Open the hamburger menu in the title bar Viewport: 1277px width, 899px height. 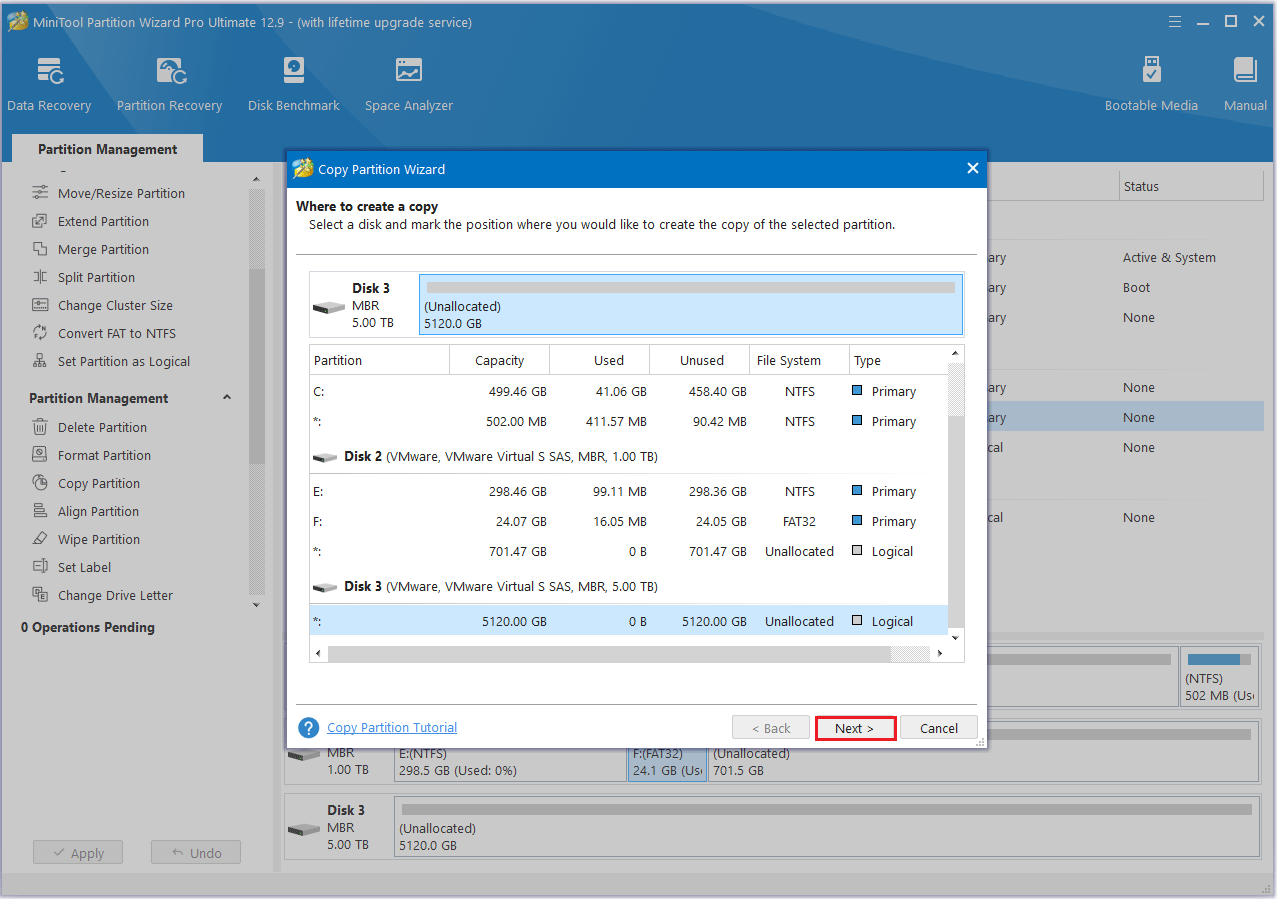click(1174, 21)
